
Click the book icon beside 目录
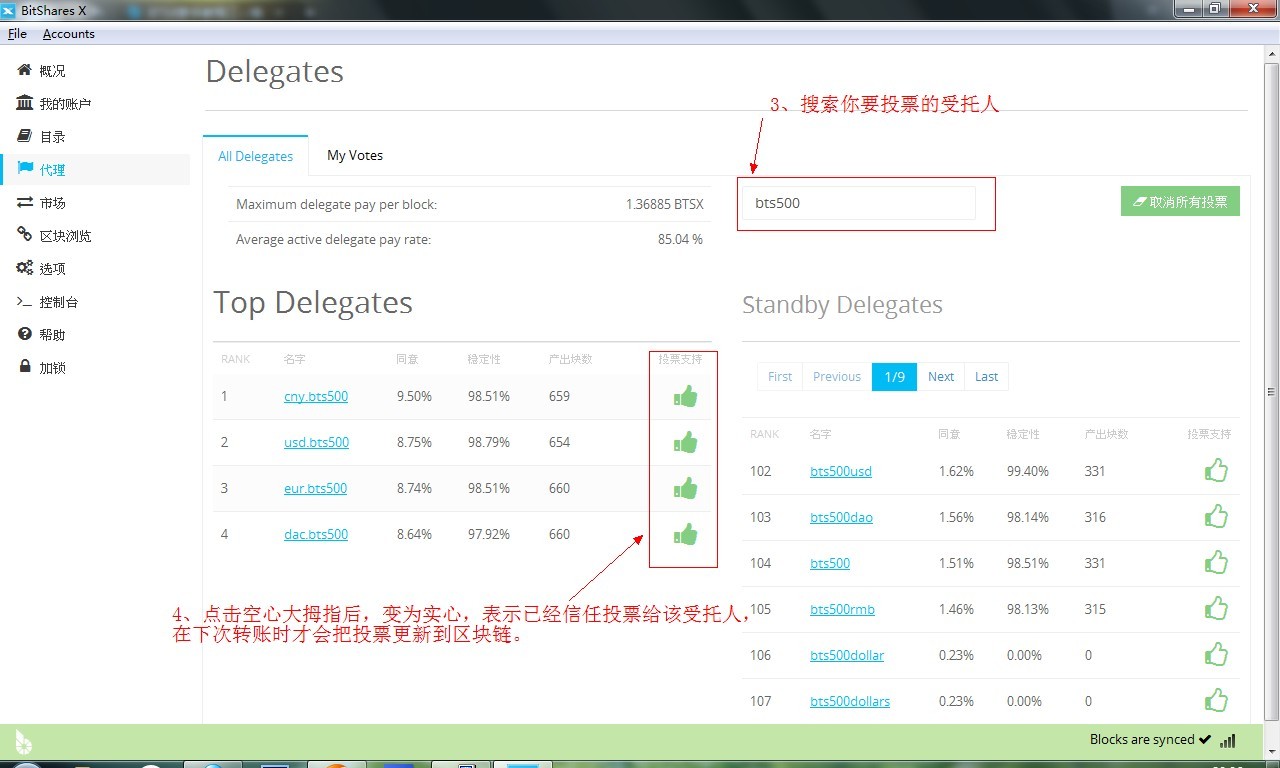(x=24, y=136)
